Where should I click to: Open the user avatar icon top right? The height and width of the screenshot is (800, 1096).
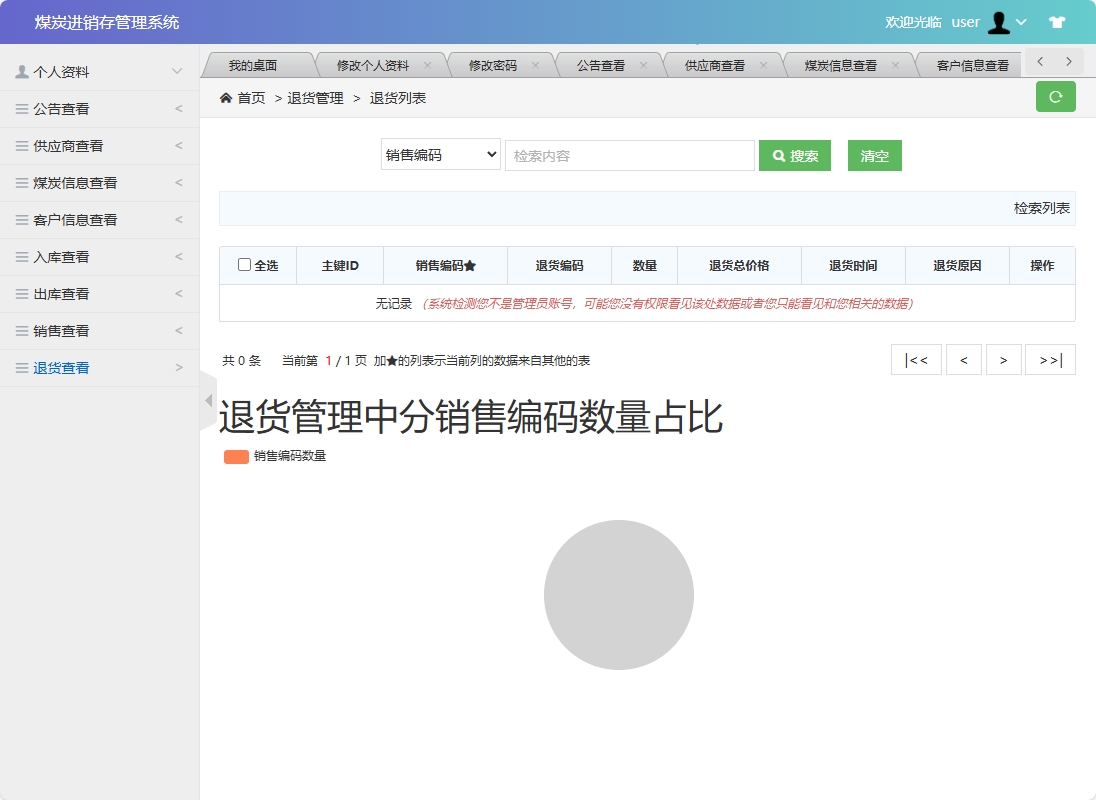[999, 21]
